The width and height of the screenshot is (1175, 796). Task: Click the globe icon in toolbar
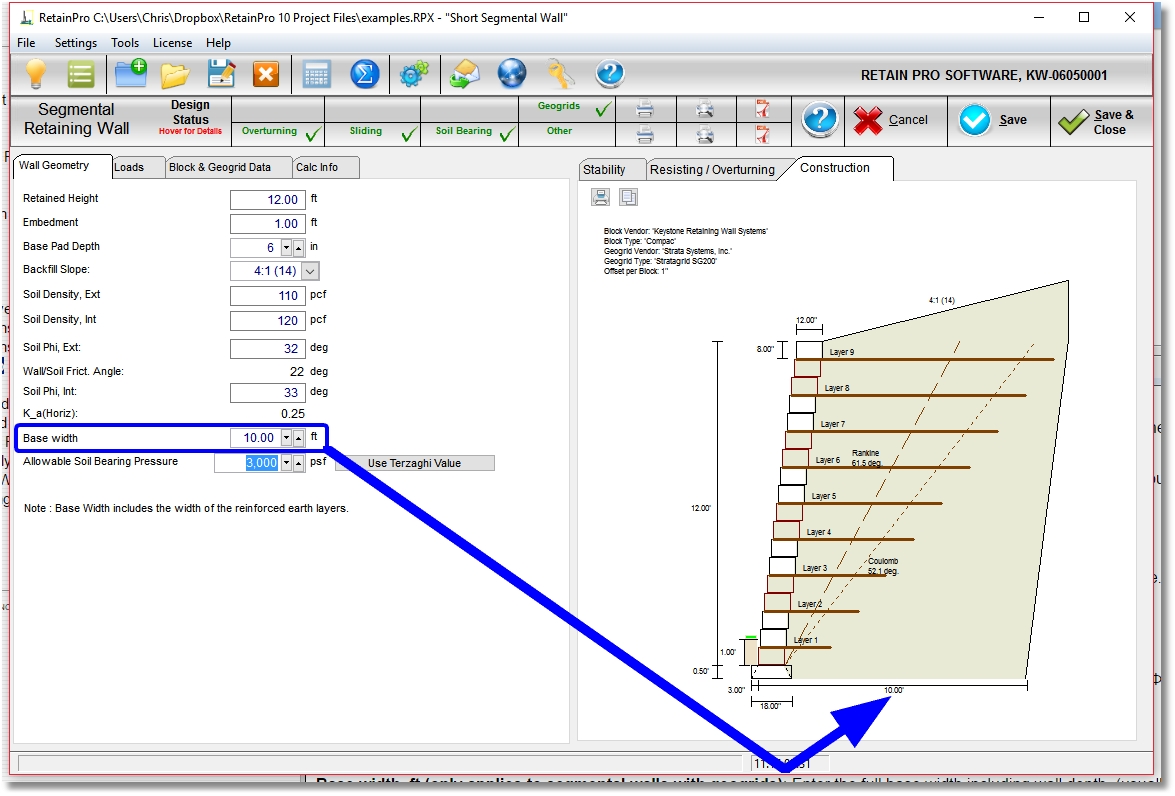512,74
